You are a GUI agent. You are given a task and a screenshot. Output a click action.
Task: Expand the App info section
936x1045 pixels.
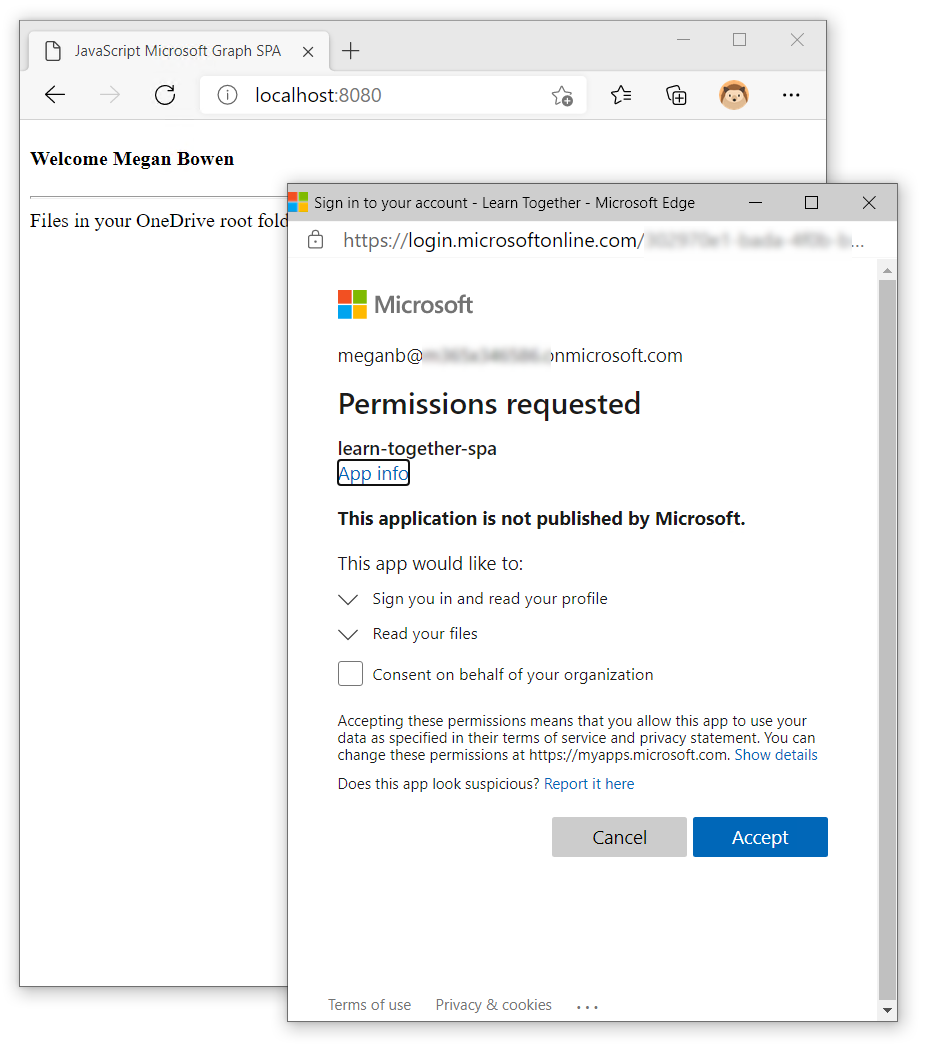[373, 473]
